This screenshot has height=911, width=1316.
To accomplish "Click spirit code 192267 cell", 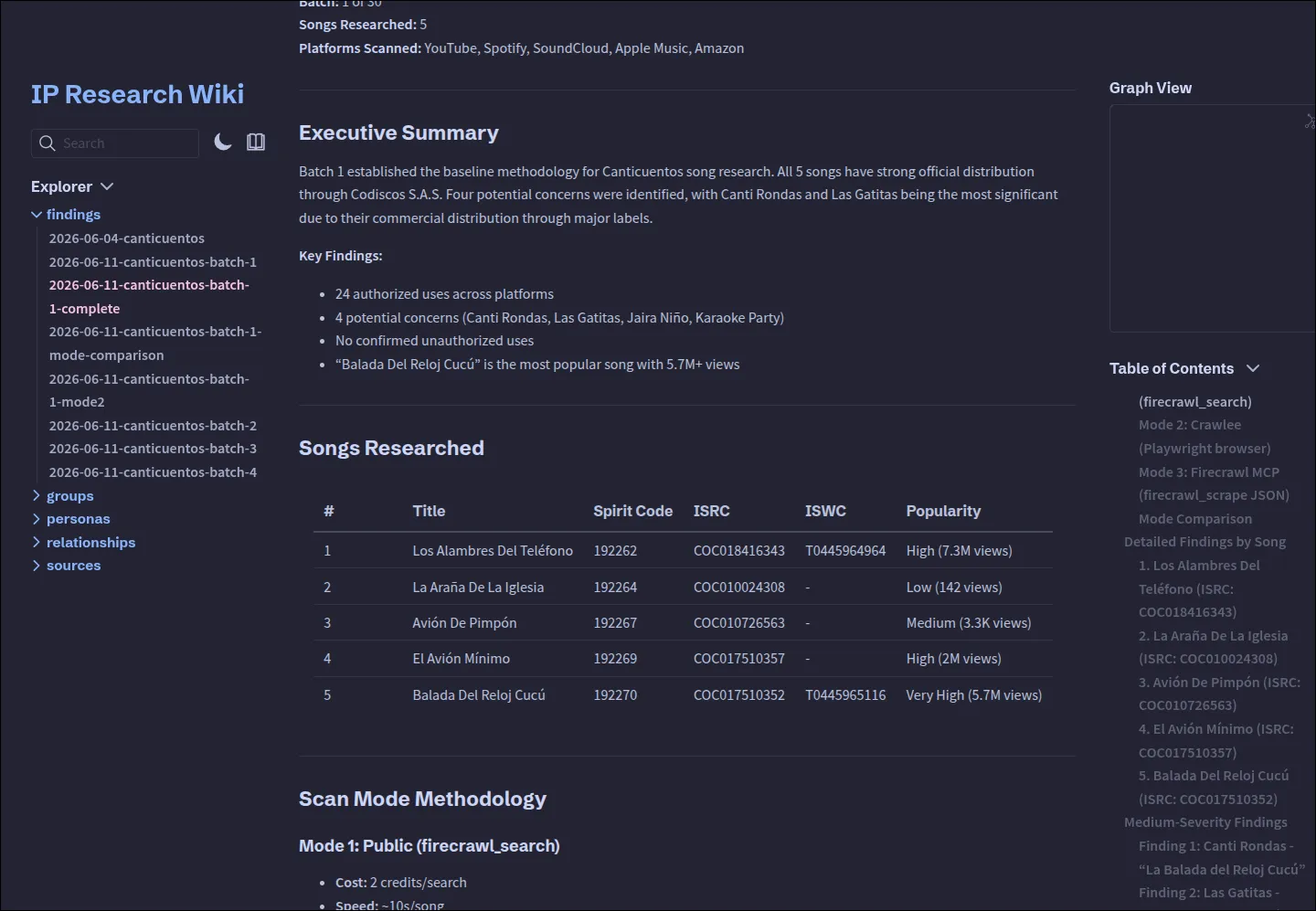I will point(615,623).
